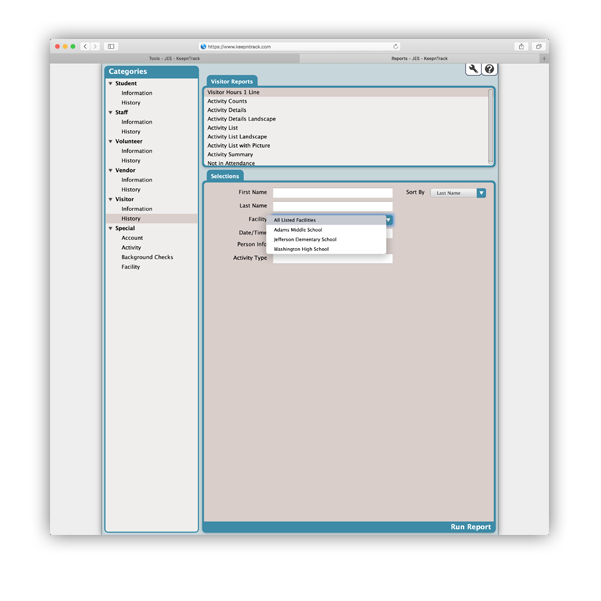Select Activity Details Landscape report
601x601 pixels.
[x=346, y=119]
